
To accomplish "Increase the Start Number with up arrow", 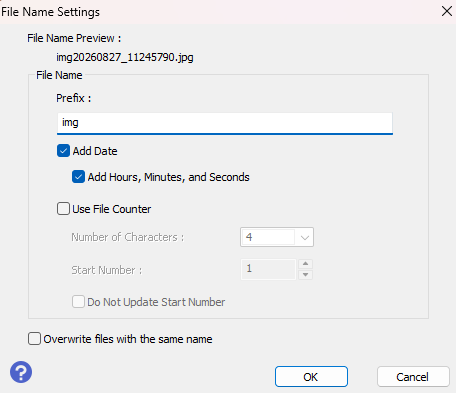I will click(x=305, y=264).
